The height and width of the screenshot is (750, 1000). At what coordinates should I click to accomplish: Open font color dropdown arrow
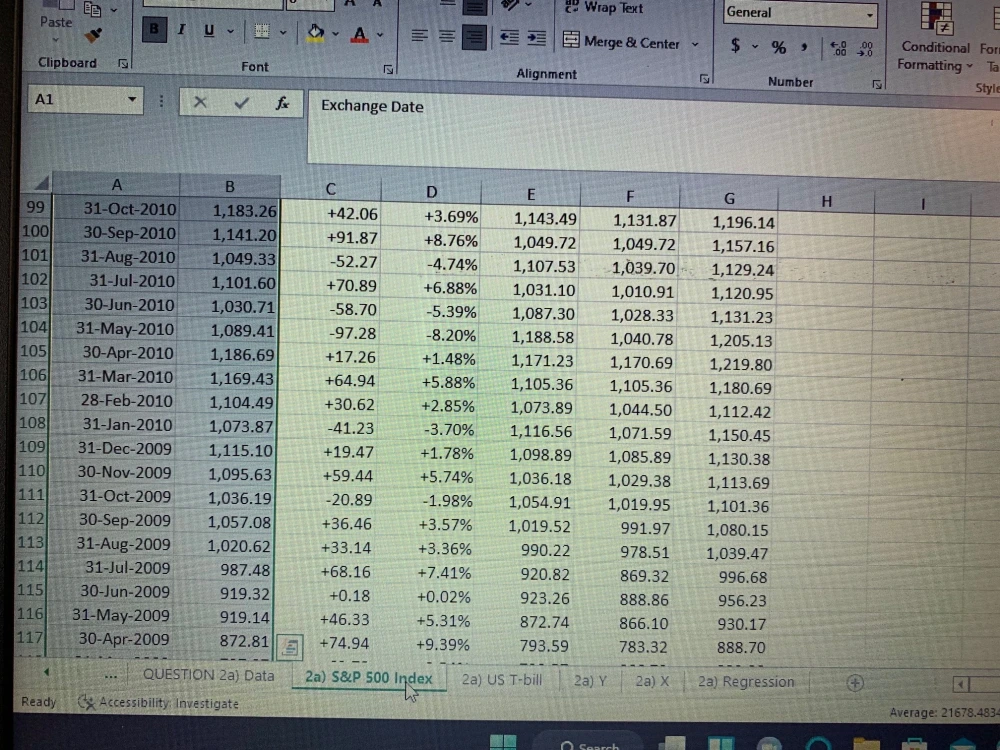(x=380, y=35)
